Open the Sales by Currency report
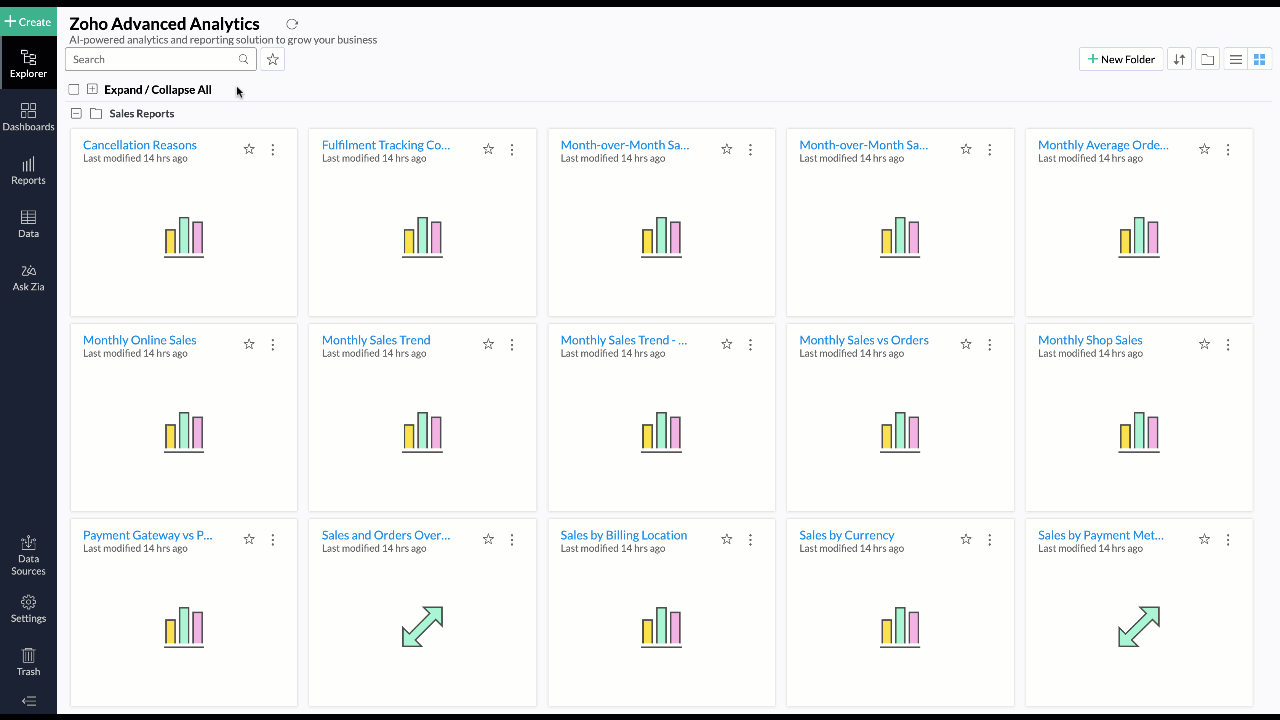 click(x=846, y=535)
